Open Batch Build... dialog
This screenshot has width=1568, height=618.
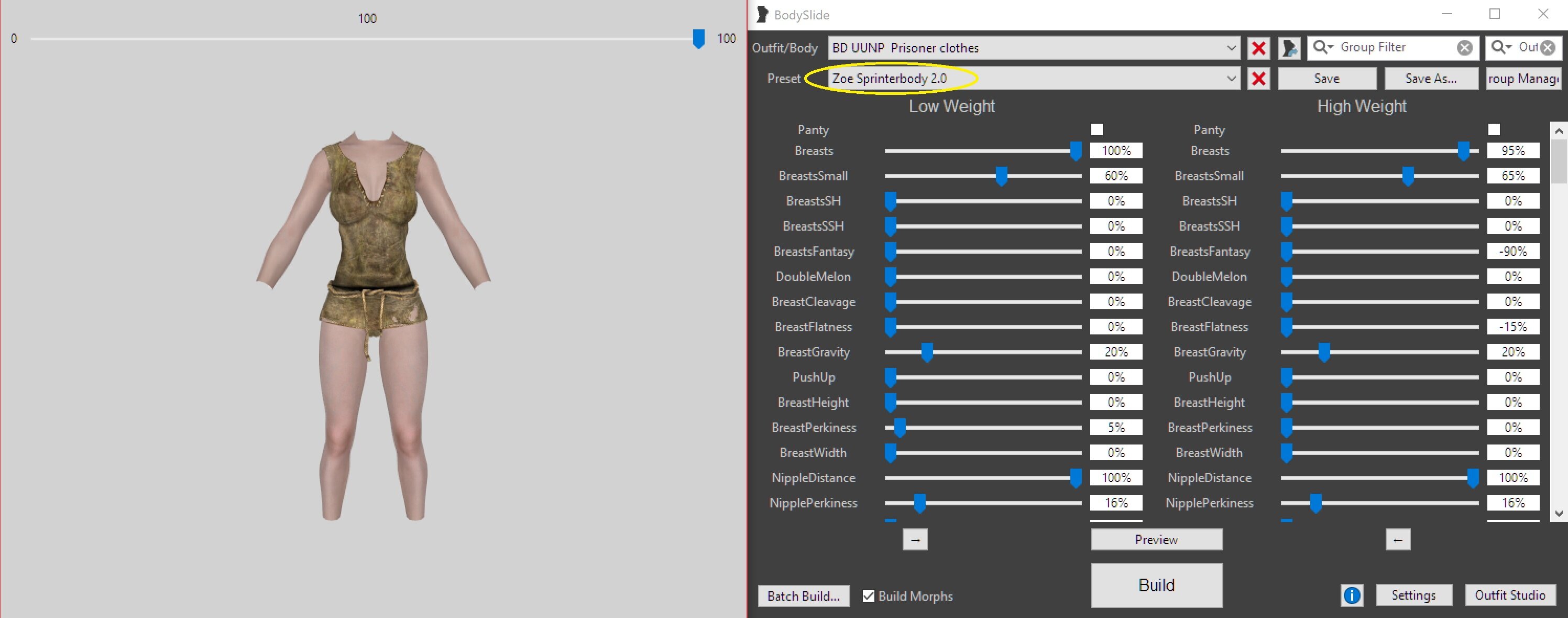[804, 596]
